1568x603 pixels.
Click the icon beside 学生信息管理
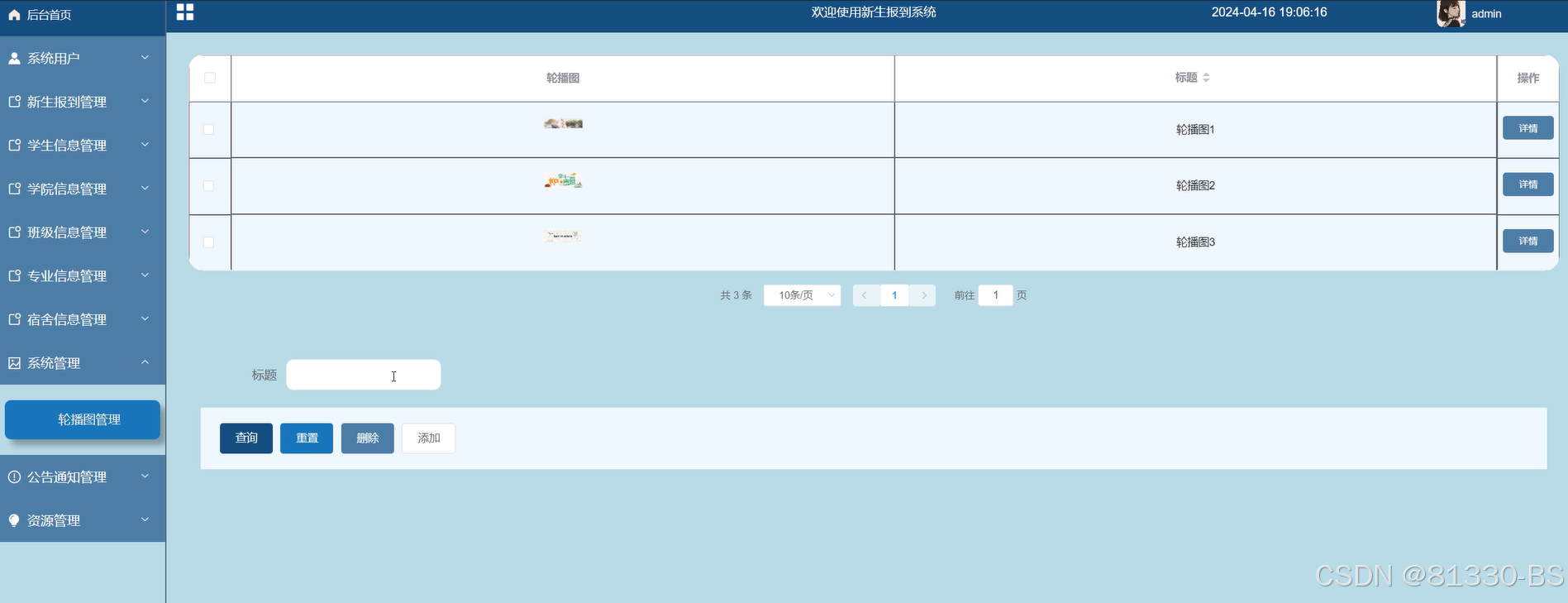(14, 145)
